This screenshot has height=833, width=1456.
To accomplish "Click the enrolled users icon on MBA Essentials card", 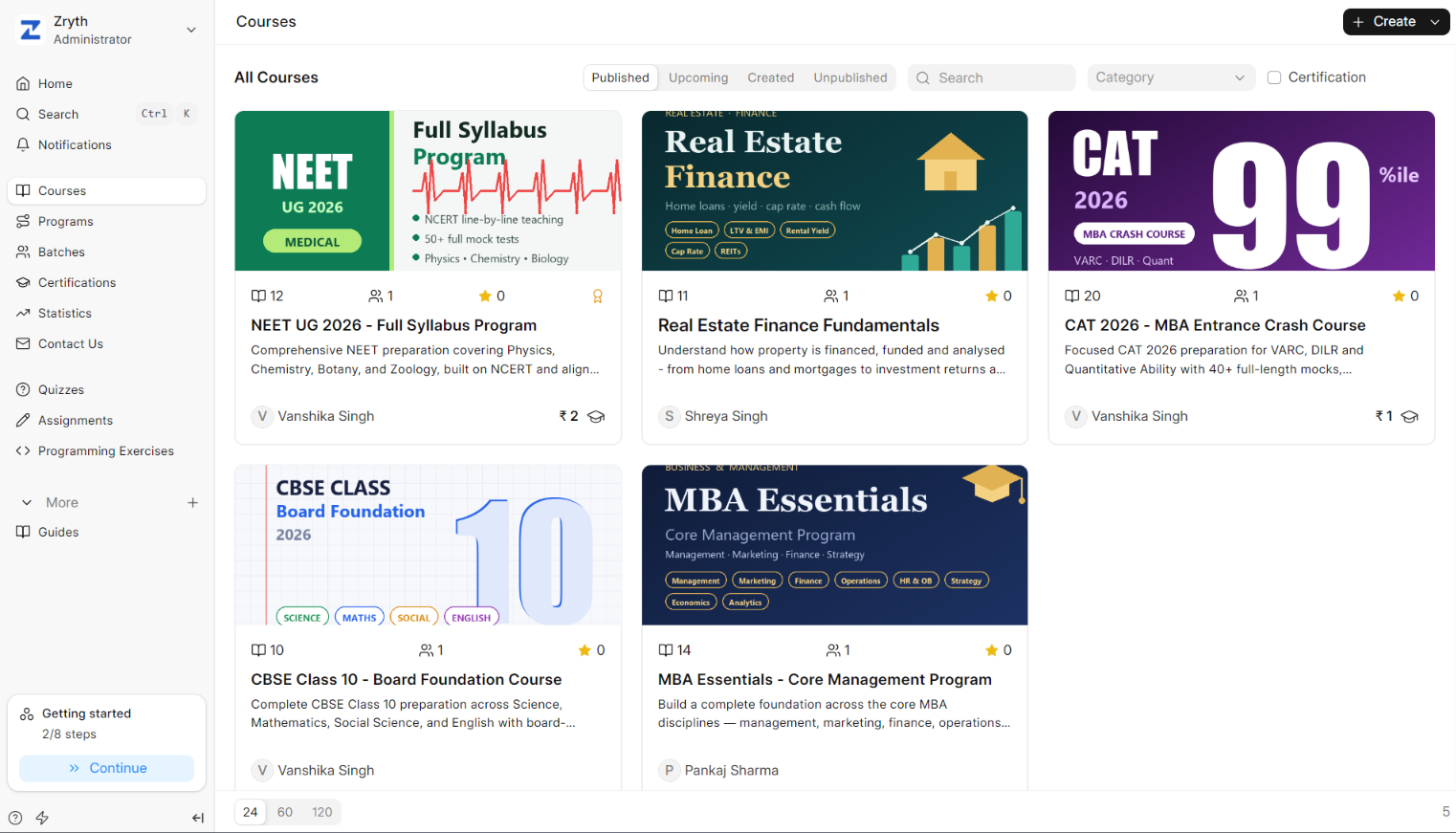I will coord(834,650).
